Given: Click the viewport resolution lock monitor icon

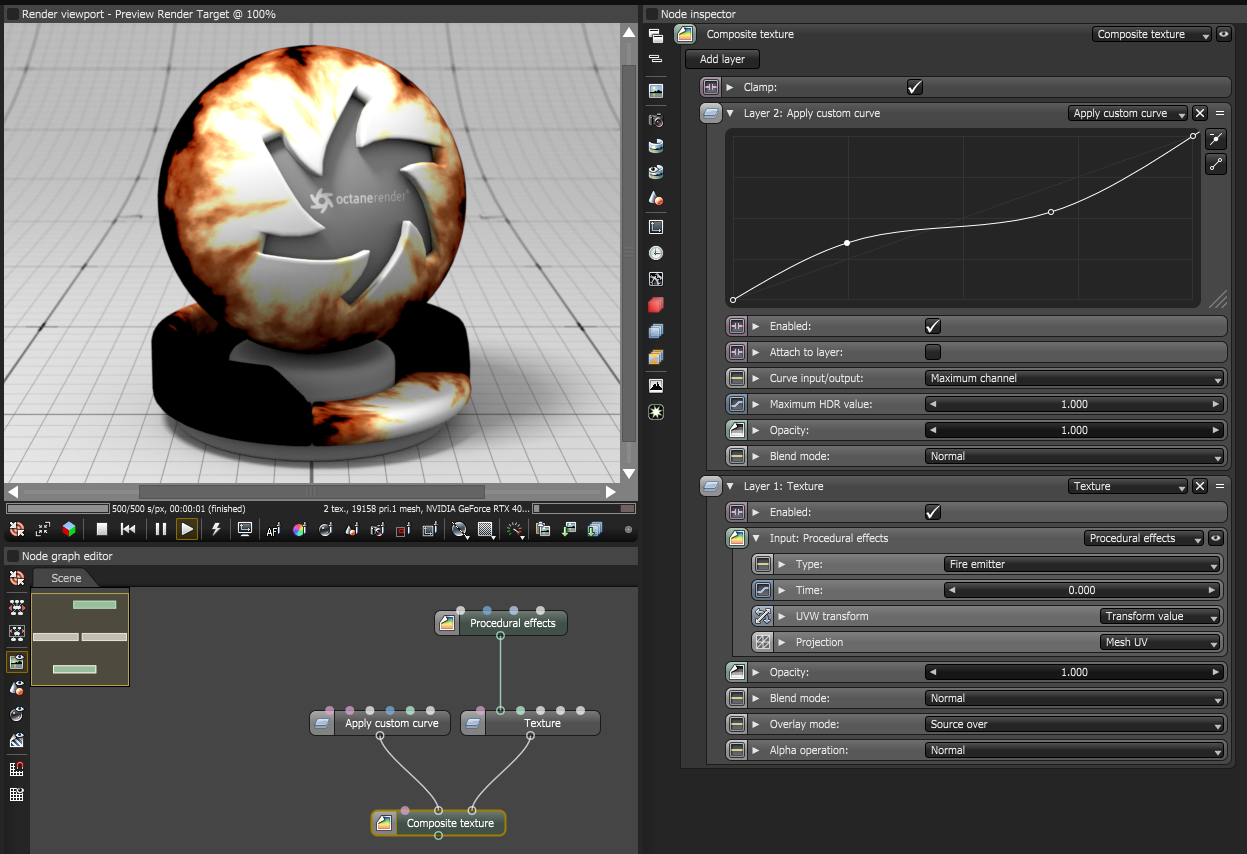Looking at the screenshot, I should point(244,529).
